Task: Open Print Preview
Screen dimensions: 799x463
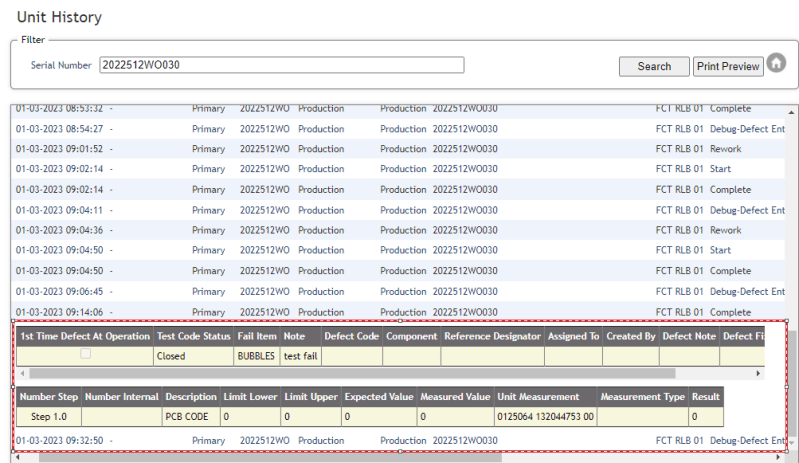Action: click(728, 66)
